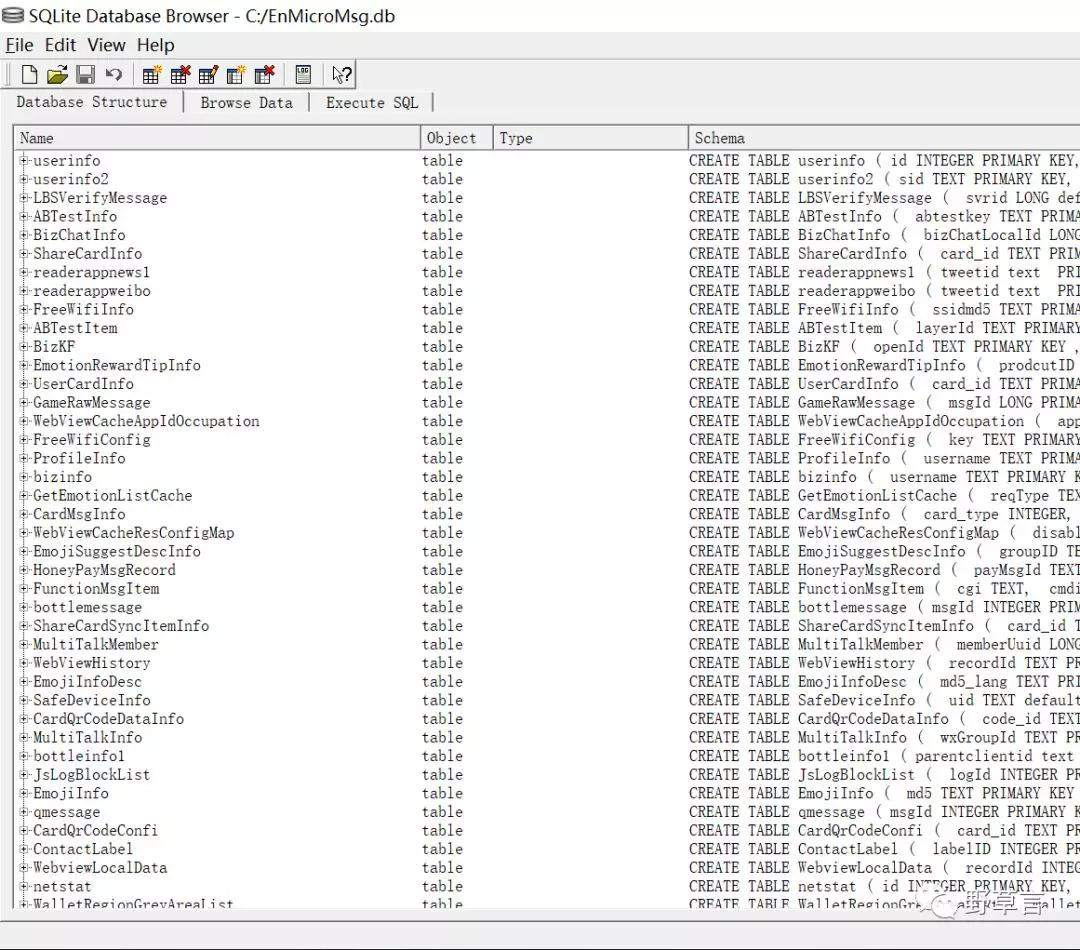Expand the userinfo2 table node
Image resolution: width=1080 pixels, height=950 pixels.
[x=24, y=179]
